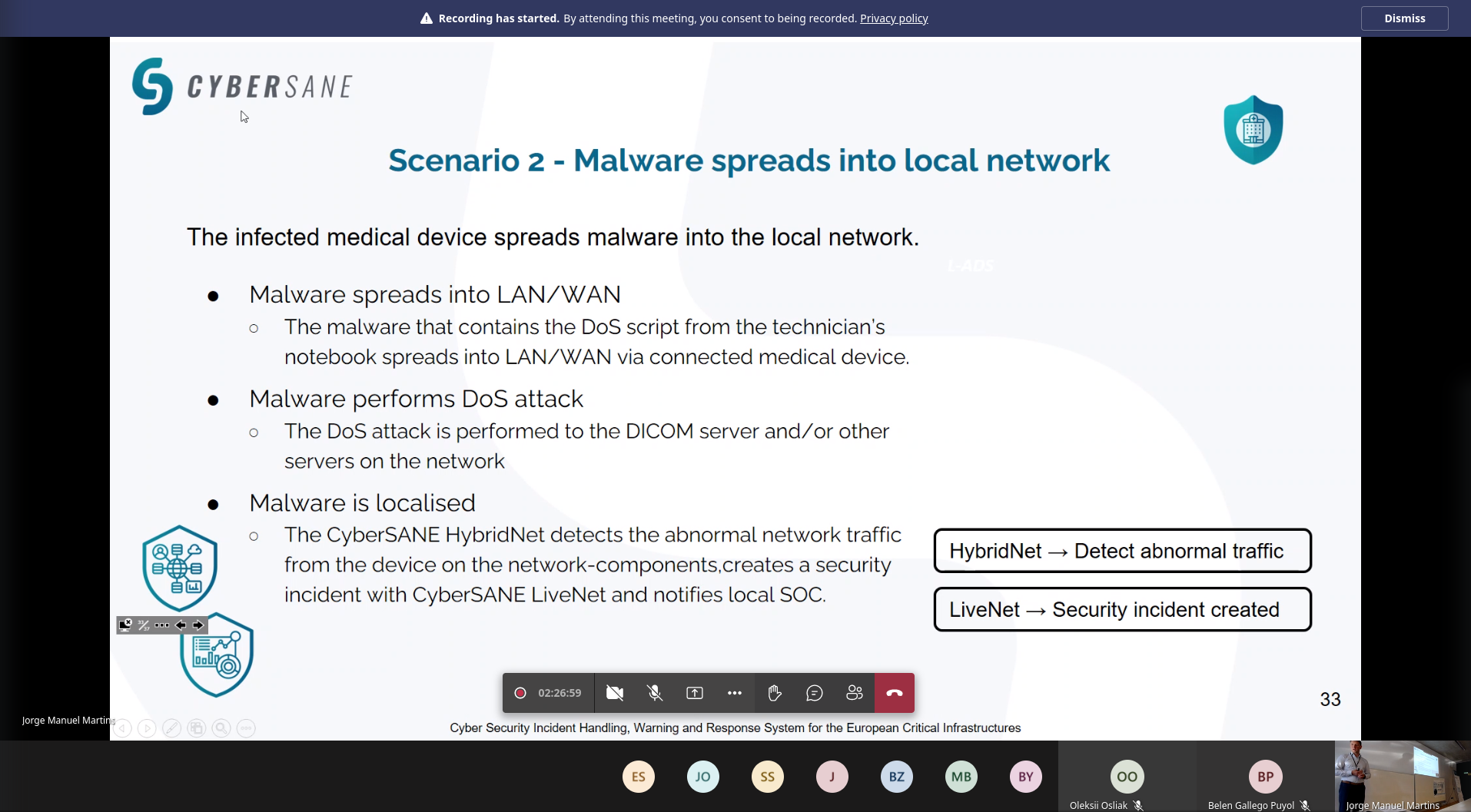Select J participant avatar
The height and width of the screenshot is (812, 1471).
pyautogui.click(x=832, y=777)
